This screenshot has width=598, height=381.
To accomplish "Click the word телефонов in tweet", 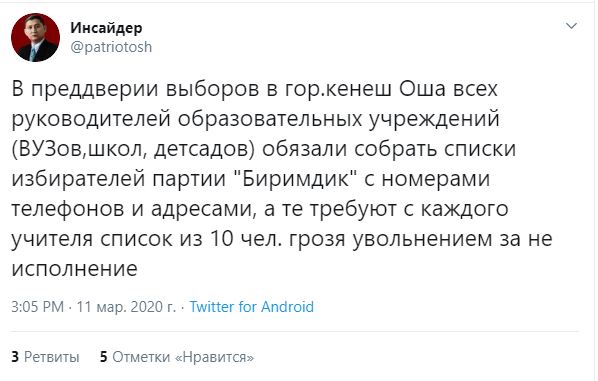I will point(68,209).
